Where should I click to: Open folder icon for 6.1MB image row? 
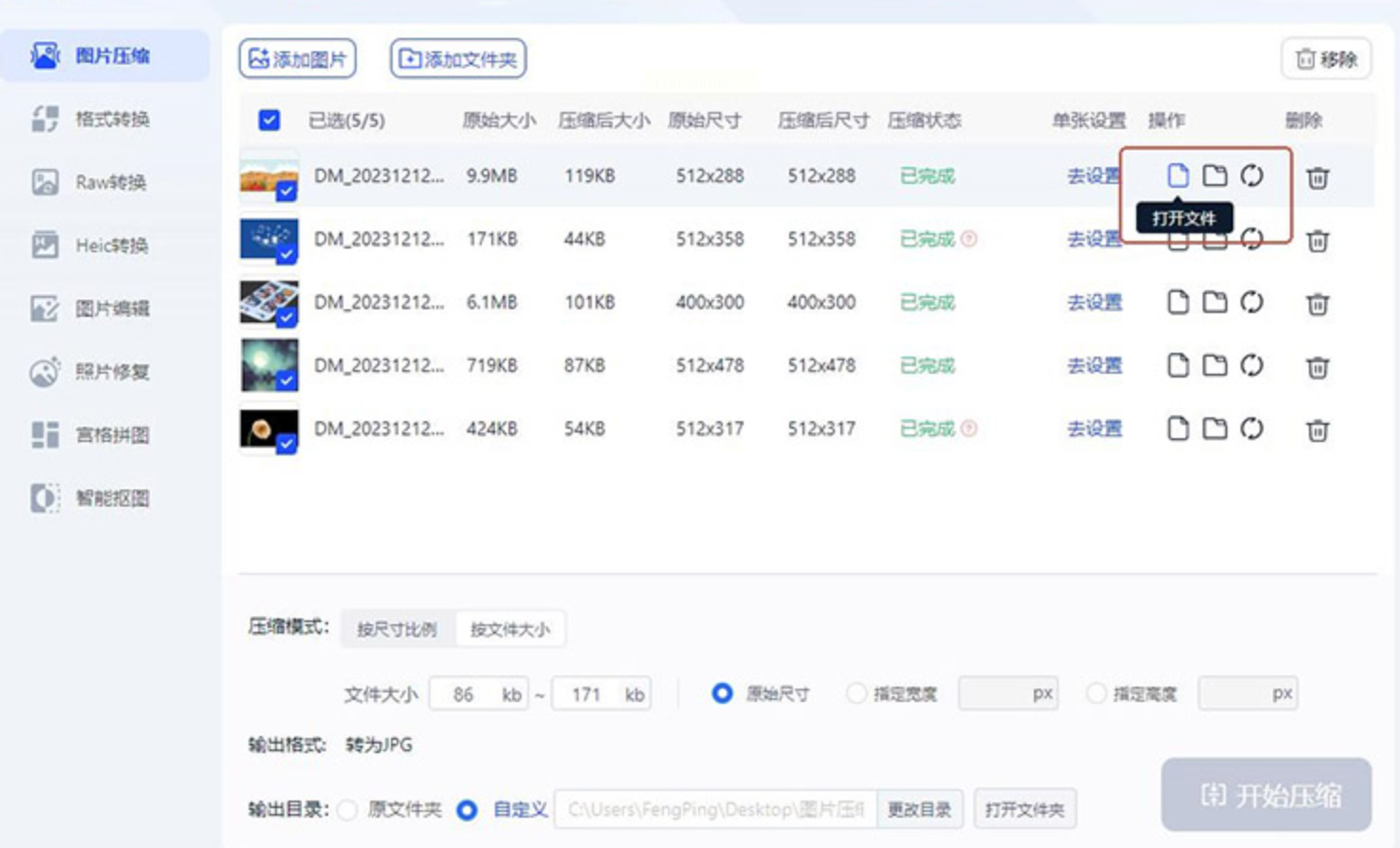[x=1214, y=303]
